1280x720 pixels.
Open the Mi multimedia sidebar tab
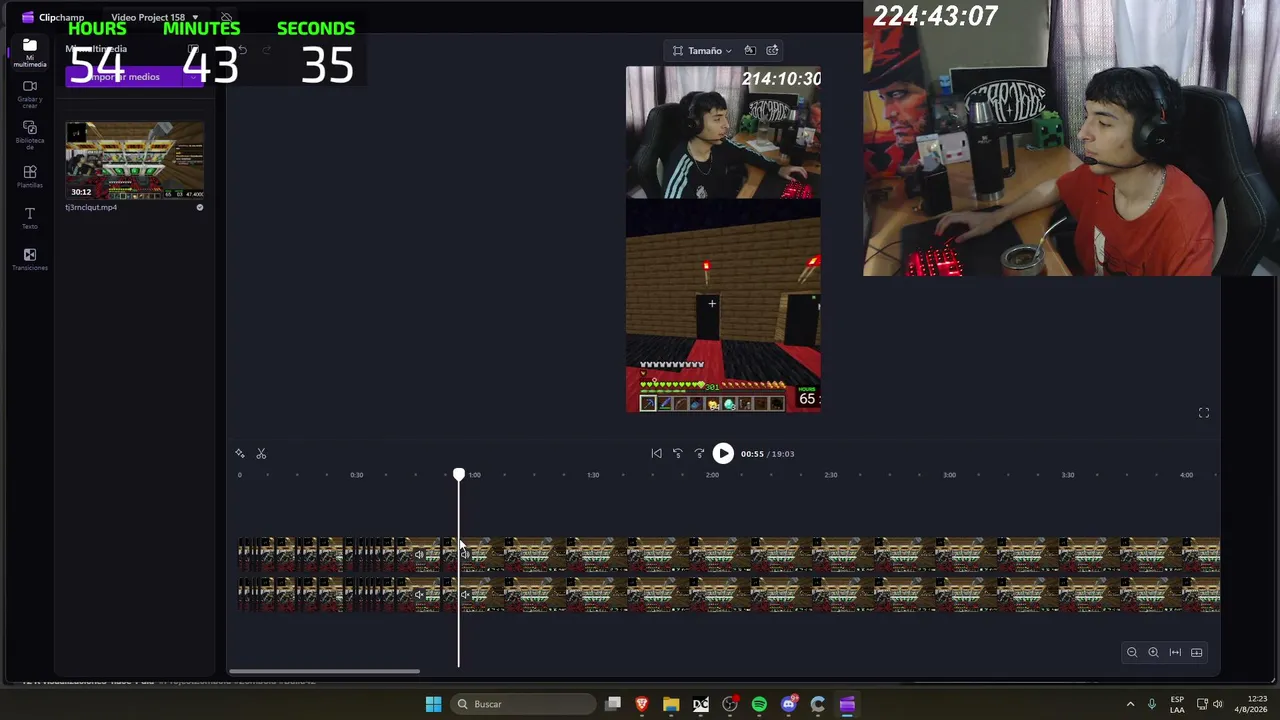pyautogui.click(x=29, y=51)
